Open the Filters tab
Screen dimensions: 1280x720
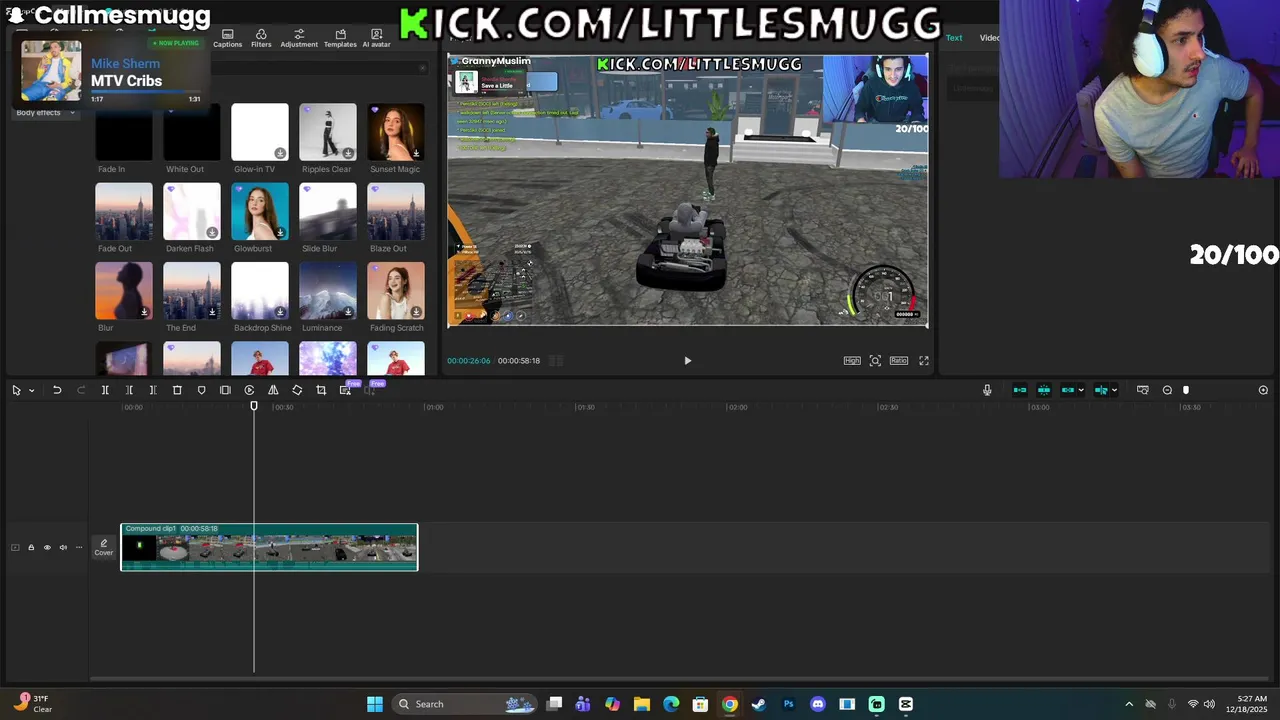click(261, 38)
